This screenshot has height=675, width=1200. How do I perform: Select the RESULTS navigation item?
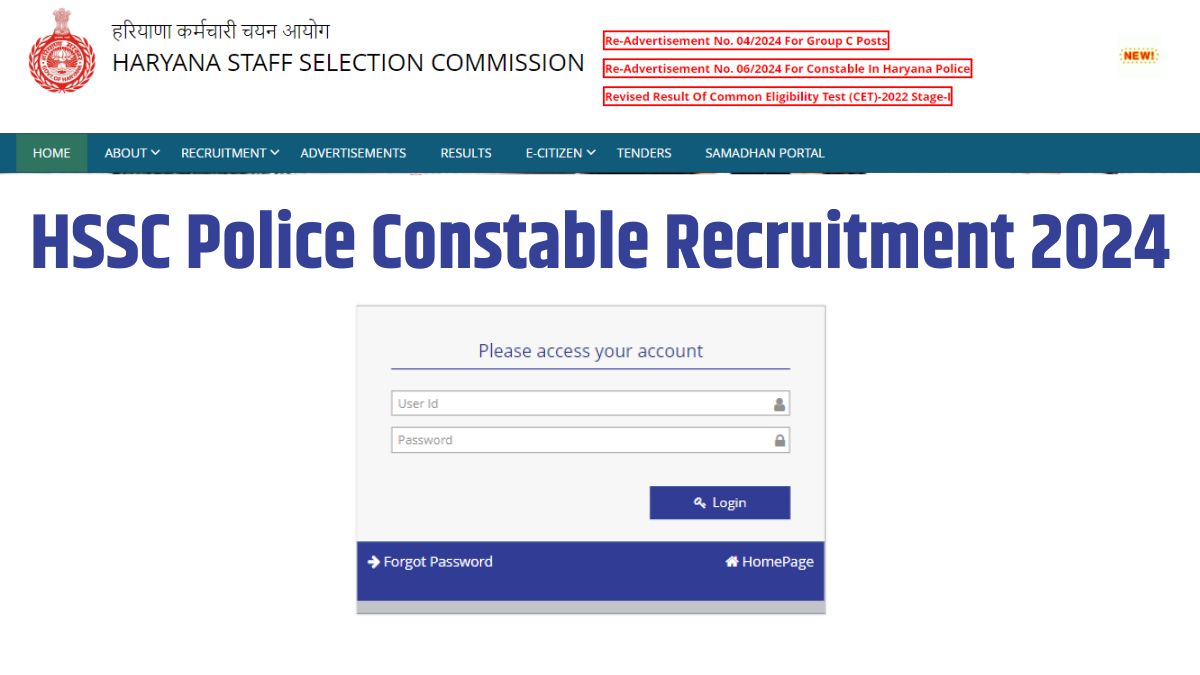click(465, 153)
